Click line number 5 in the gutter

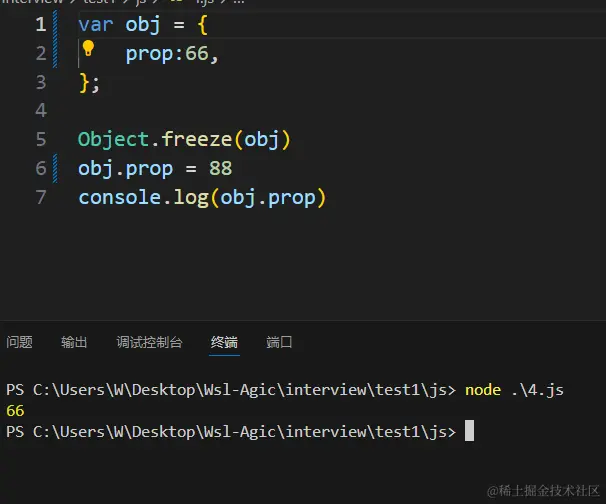pos(41,139)
